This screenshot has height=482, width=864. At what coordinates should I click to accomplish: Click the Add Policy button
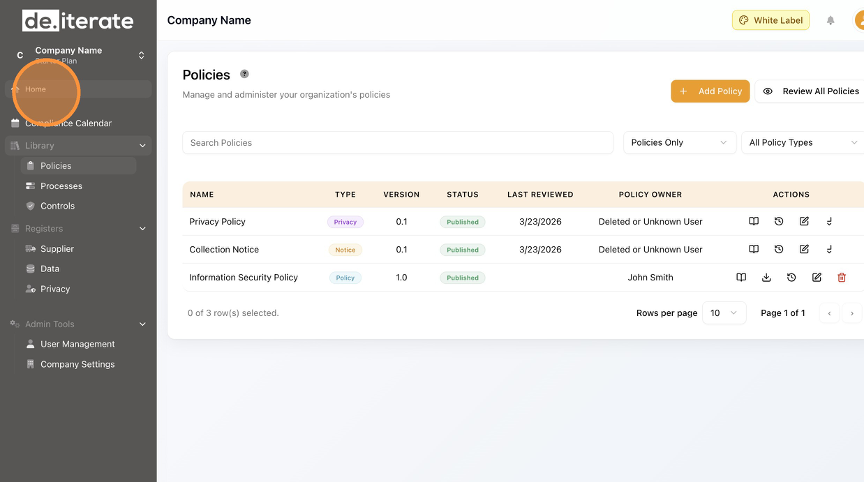pyautogui.click(x=710, y=91)
